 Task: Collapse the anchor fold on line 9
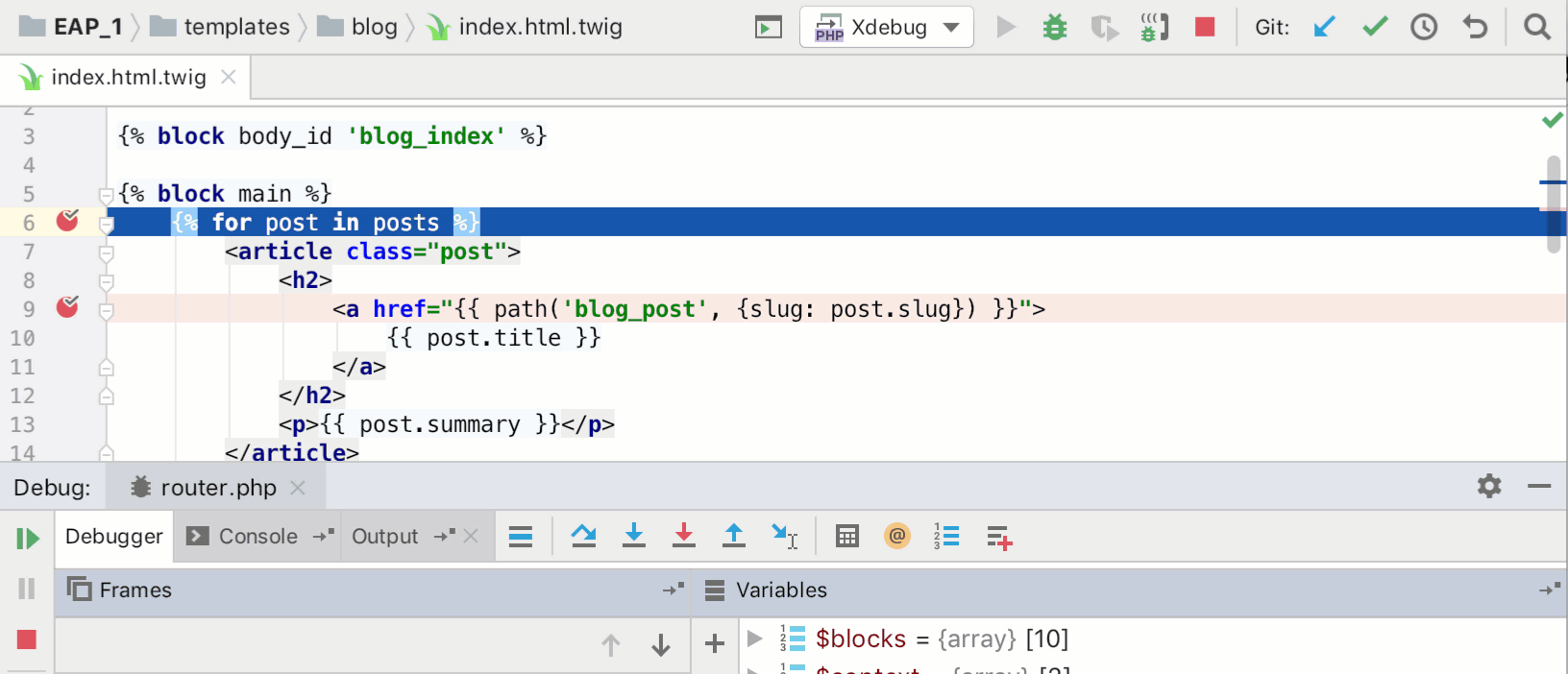(x=107, y=310)
